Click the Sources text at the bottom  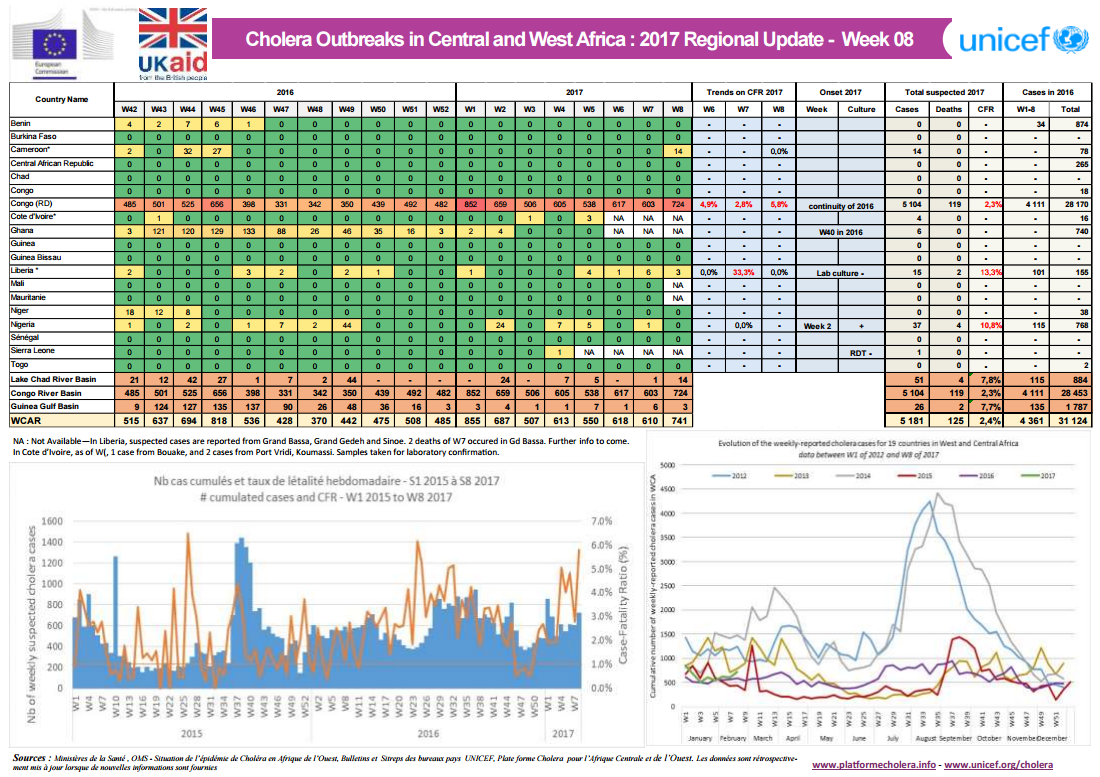28,759
